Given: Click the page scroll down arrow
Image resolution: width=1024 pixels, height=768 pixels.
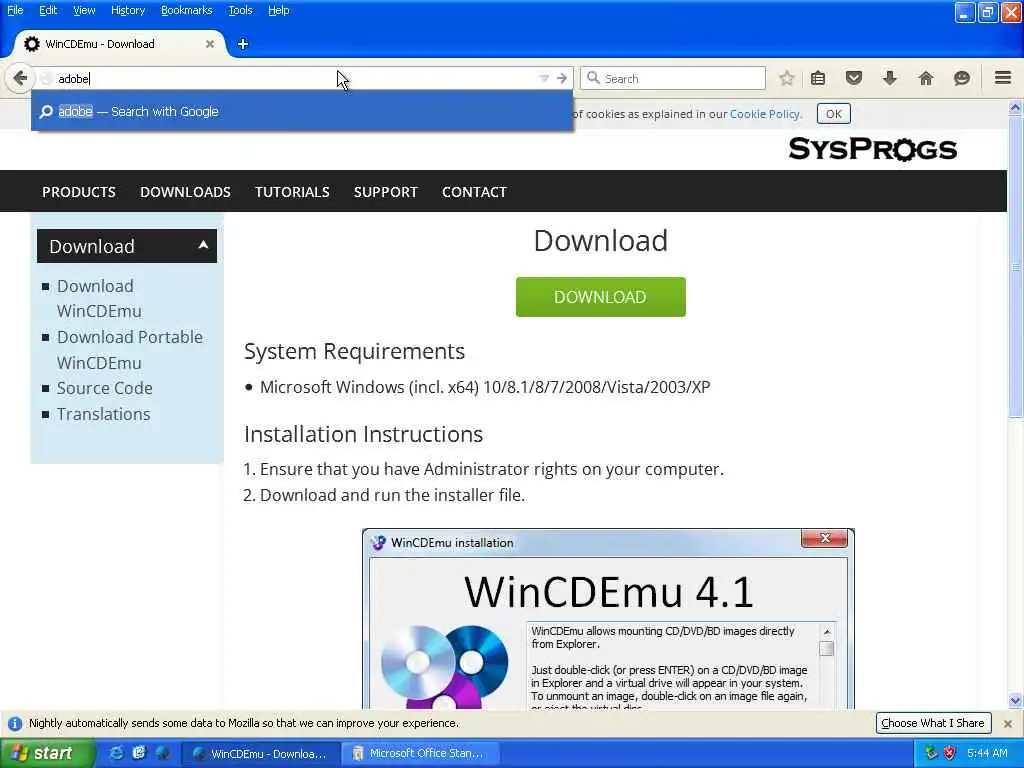Looking at the screenshot, I should 1015,700.
